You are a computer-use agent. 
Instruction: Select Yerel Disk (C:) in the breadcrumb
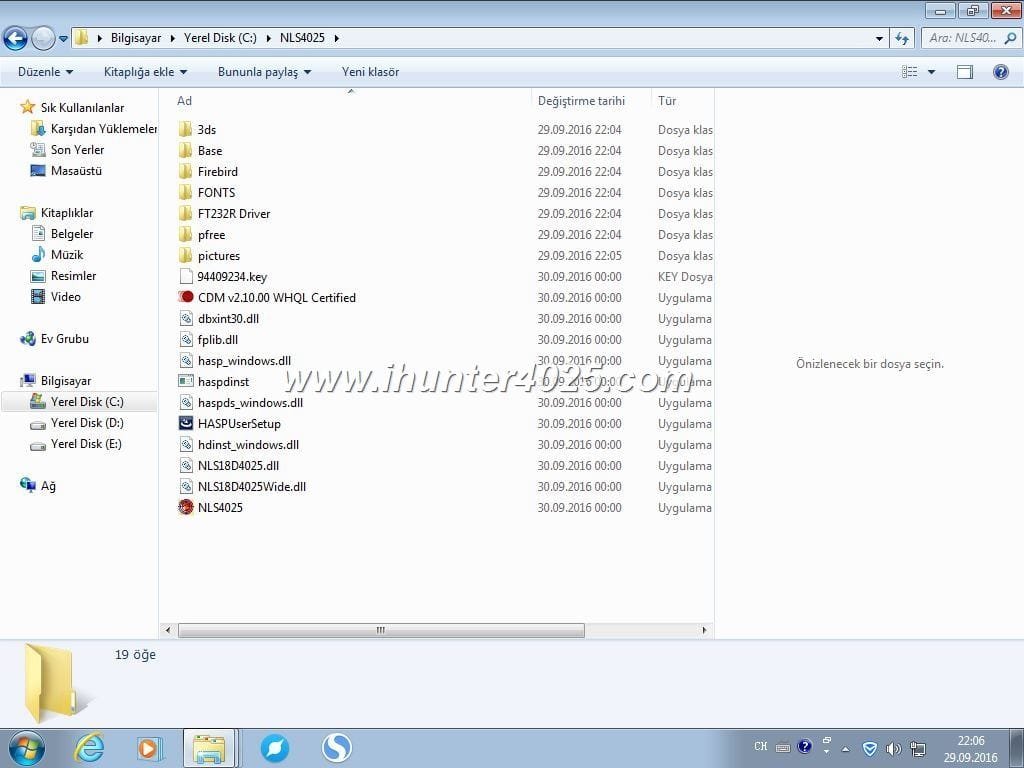(220, 38)
